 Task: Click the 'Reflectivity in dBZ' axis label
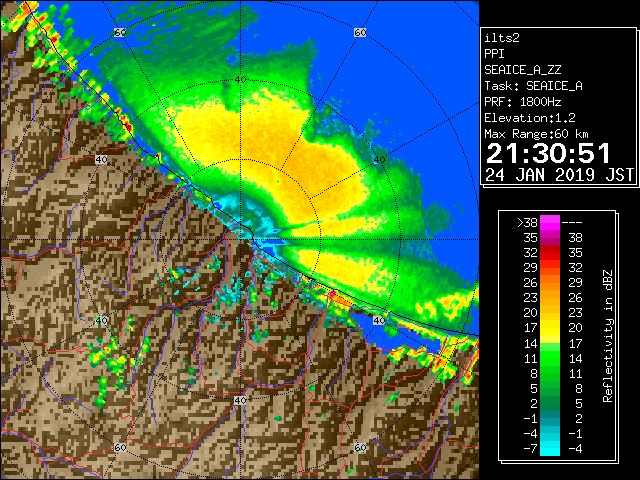pyautogui.click(x=607, y=336)
